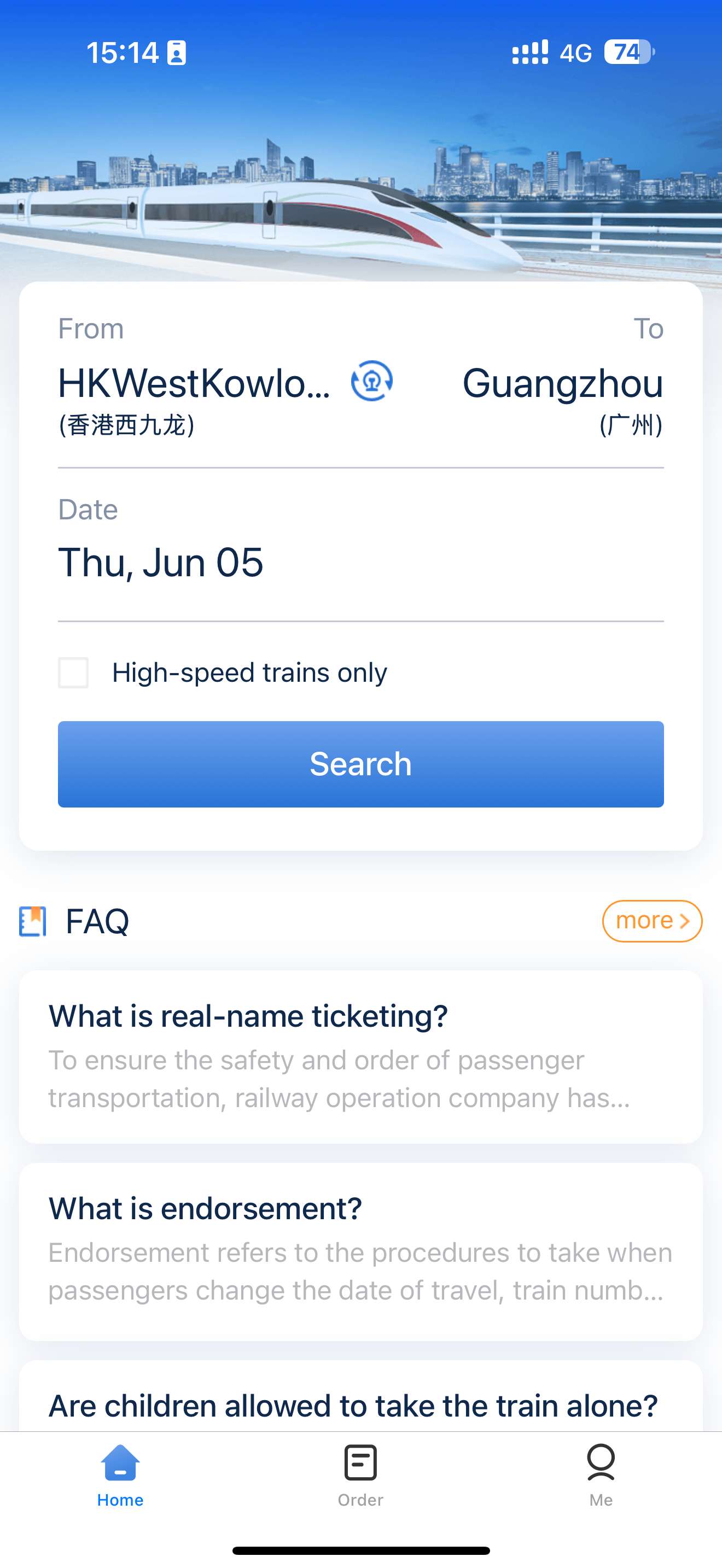The width and height of the screenshot is (722, 1568).
Task: Expand FAQ with the more button
Action: coord(651,921)
